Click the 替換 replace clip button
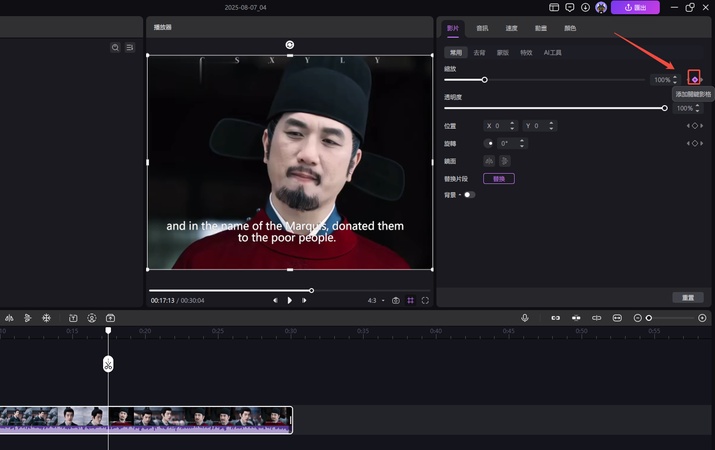 click(499, 179)
